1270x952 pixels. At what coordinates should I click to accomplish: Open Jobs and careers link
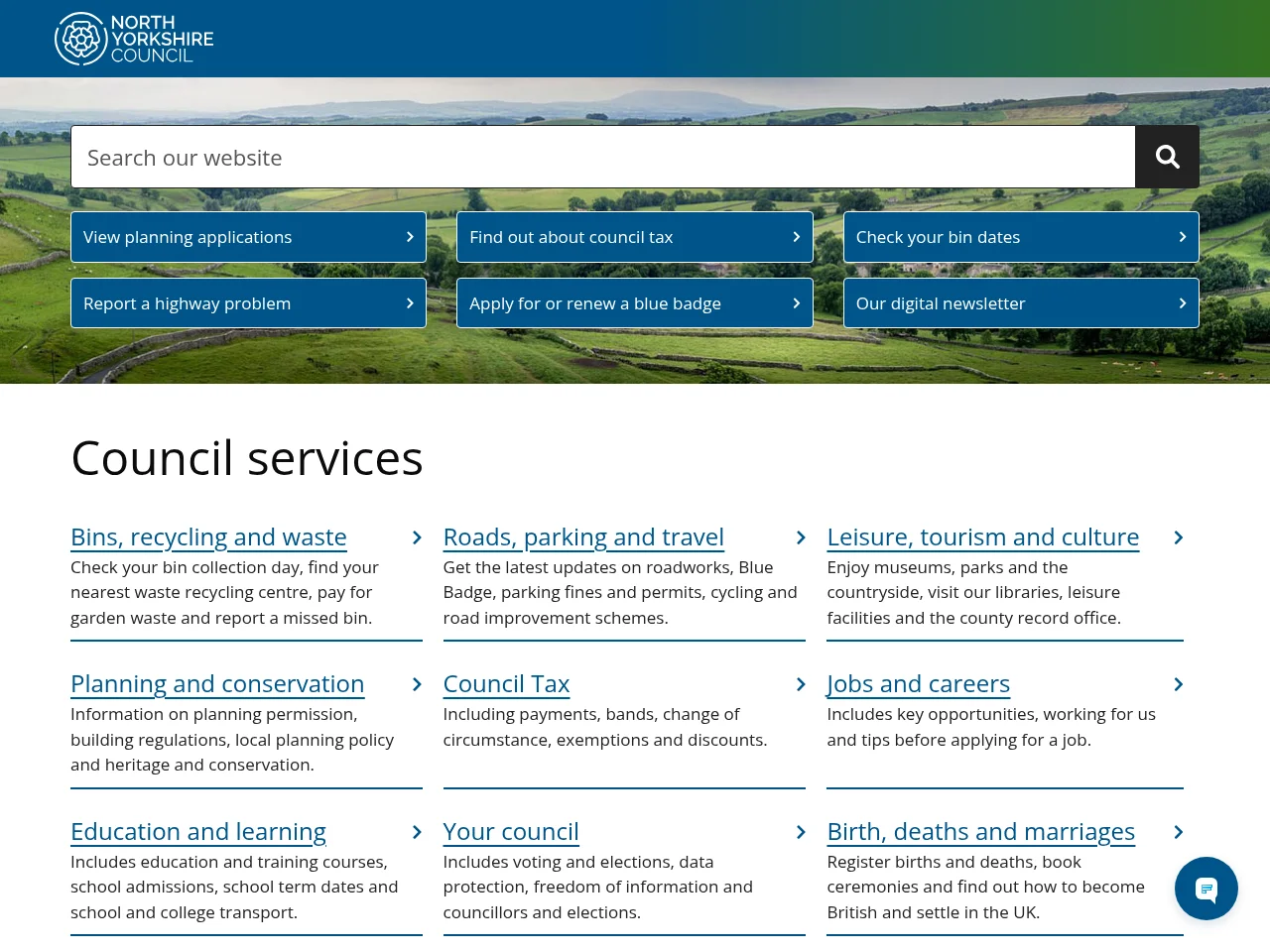pos(919,684)
